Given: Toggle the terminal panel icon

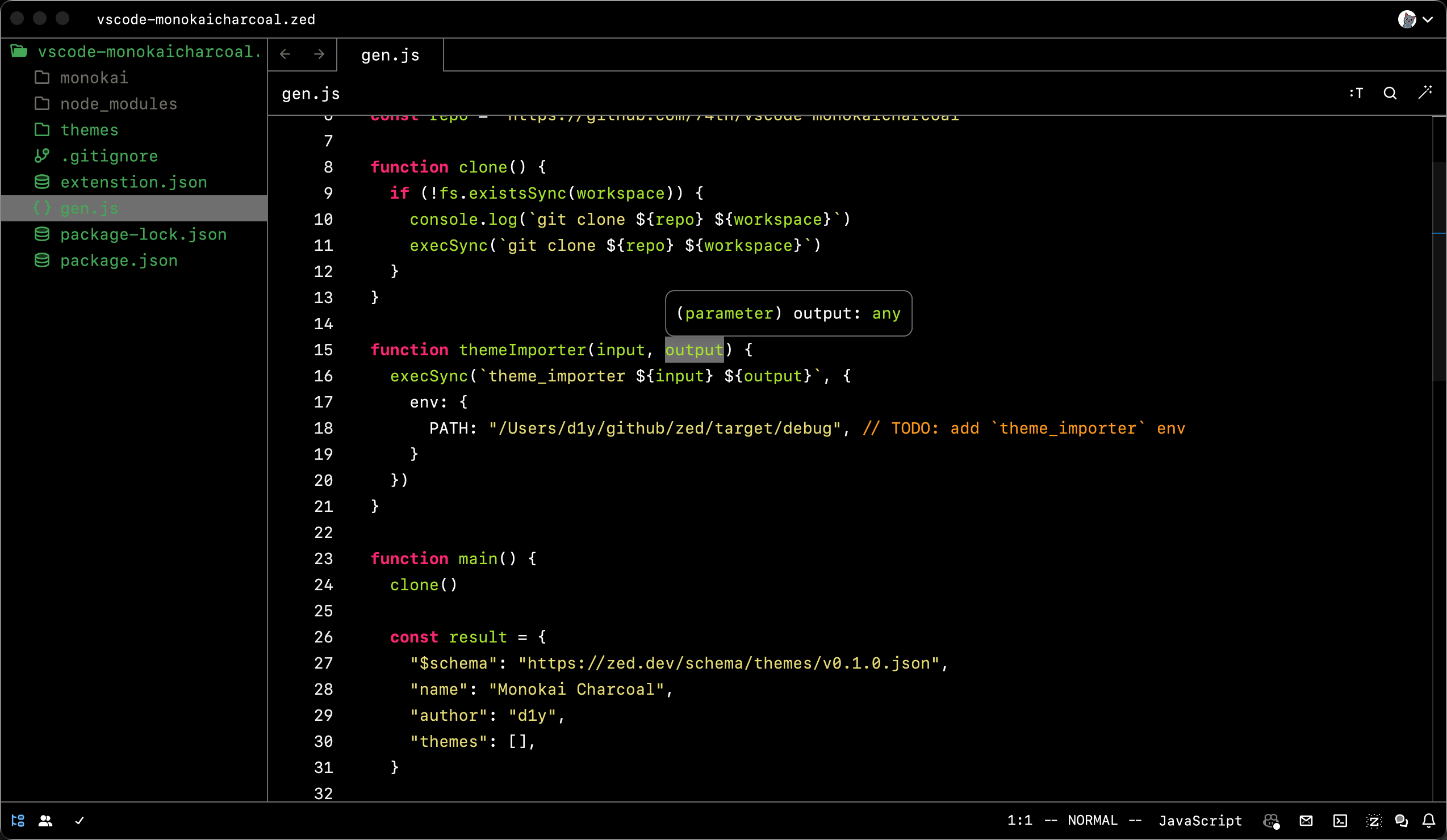Looking at the screenshot, I should (1340, 821).
